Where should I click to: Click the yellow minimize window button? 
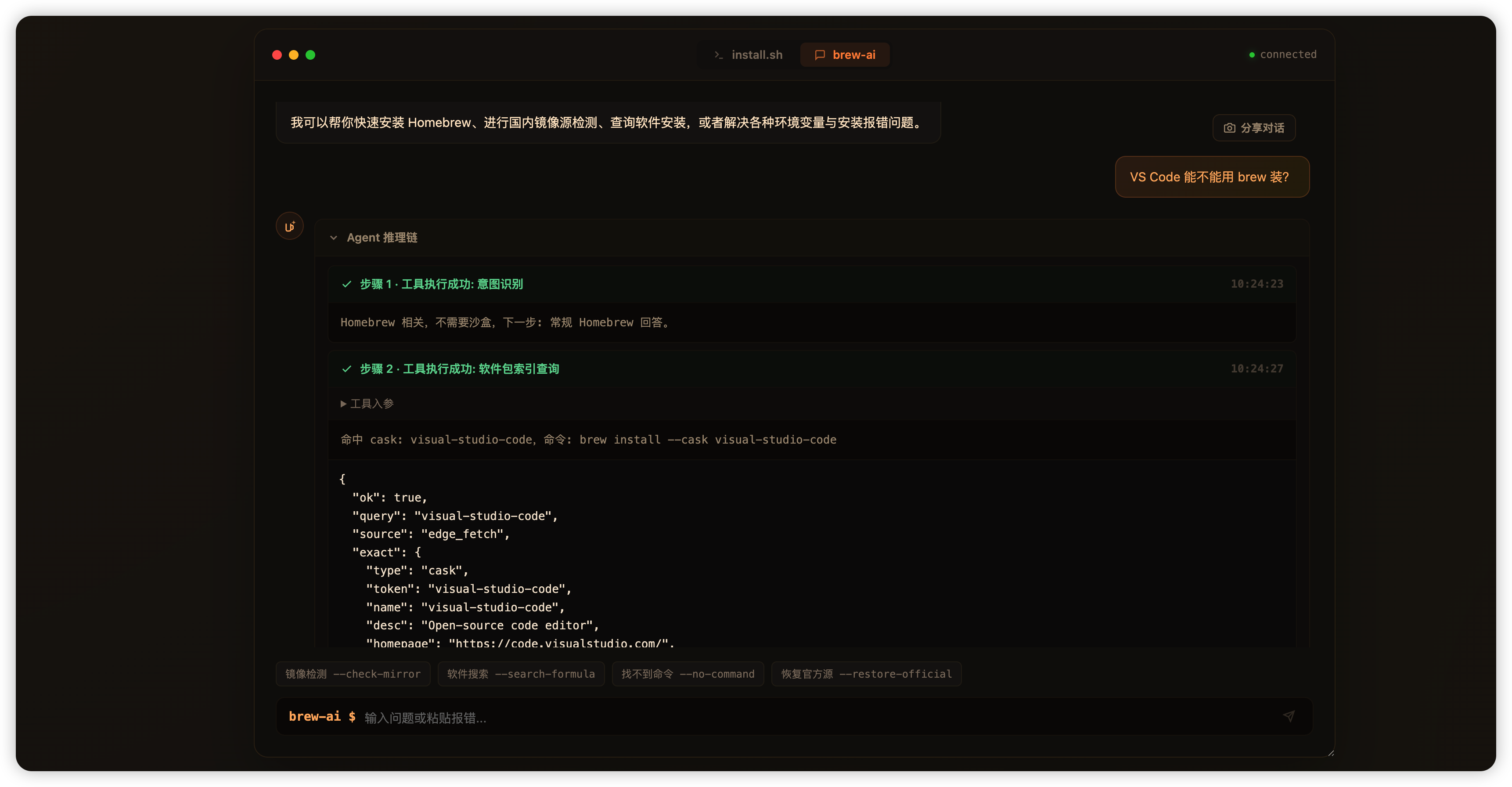coord(293,54)
